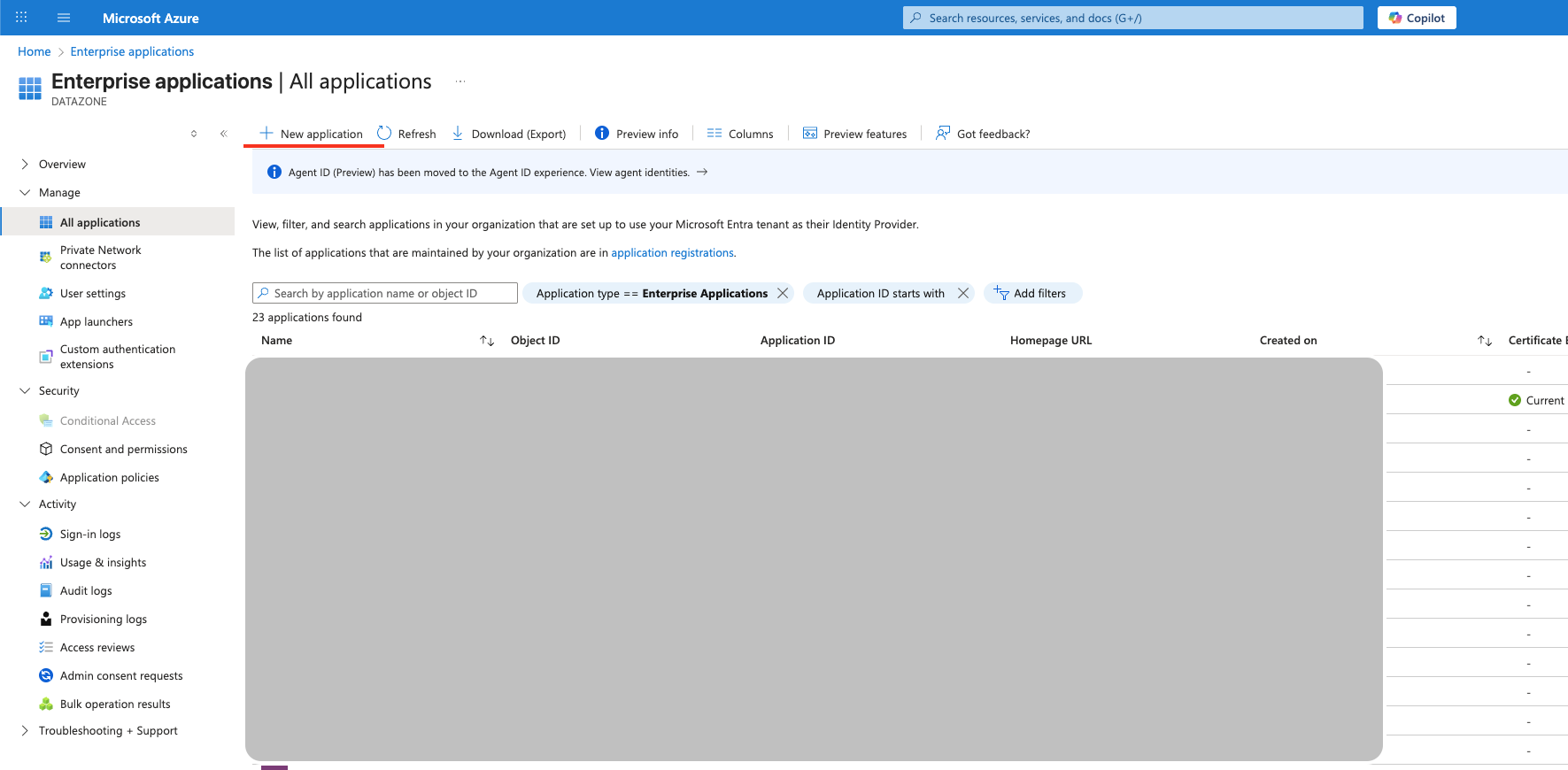Screen dimensions: 1568x770
Task: Open Preview features
Action: (x=854, y=134)
